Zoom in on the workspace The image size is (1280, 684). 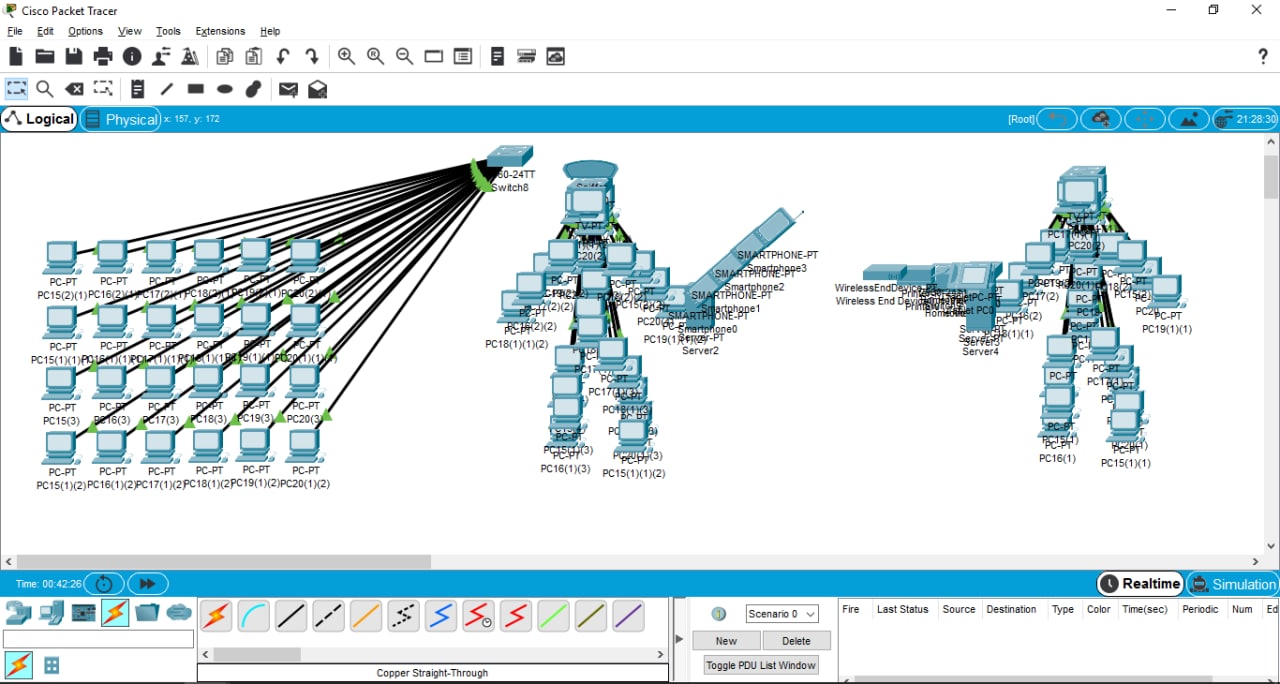346,57
